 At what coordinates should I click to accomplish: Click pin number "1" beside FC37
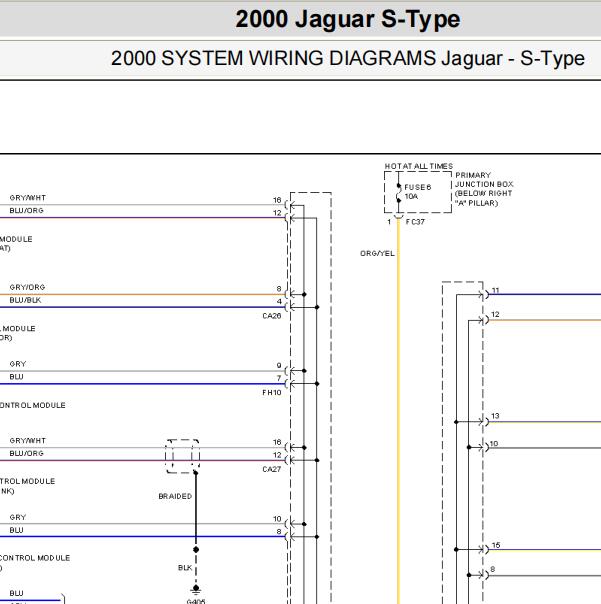point(389,222)
